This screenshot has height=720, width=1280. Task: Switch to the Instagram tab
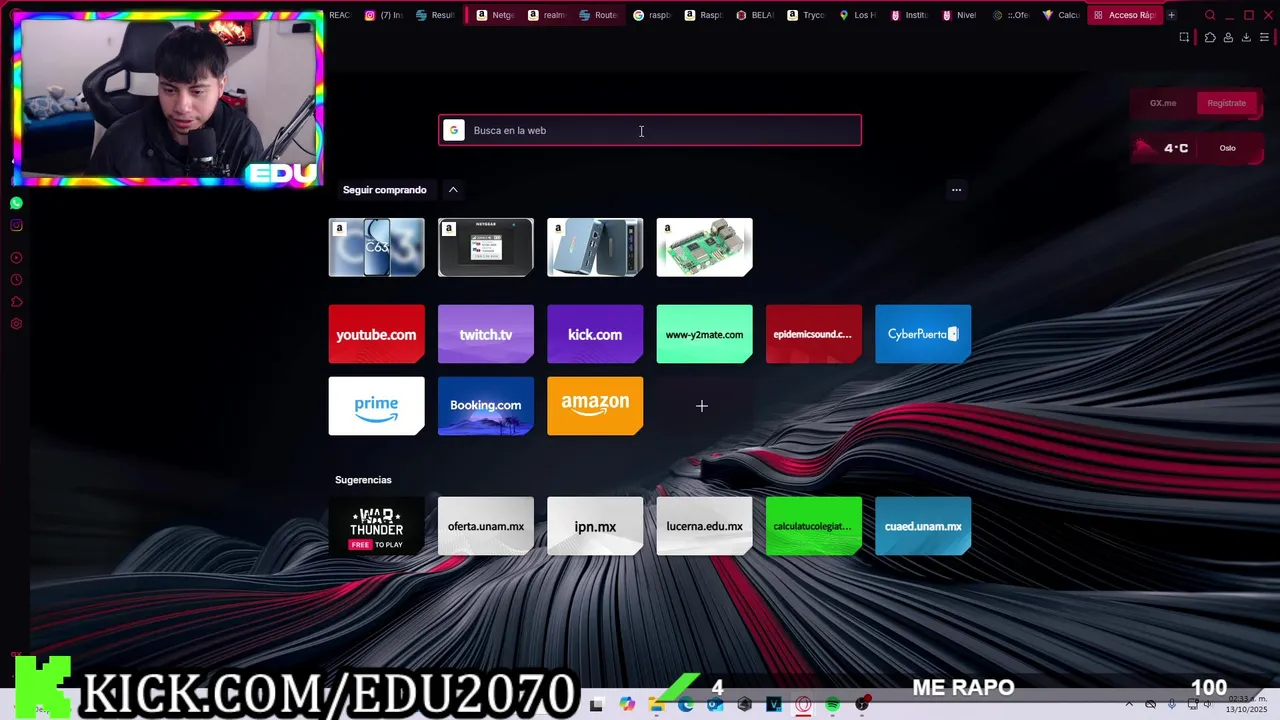pos(383,15)
